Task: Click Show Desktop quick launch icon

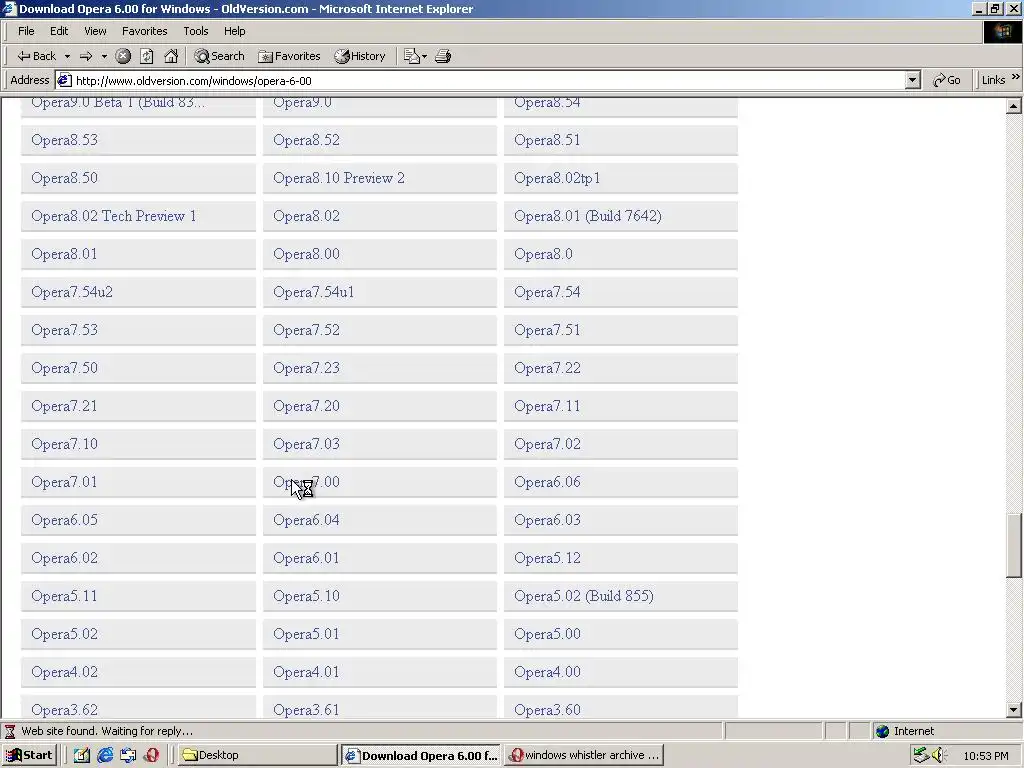Action: point(82,755)
